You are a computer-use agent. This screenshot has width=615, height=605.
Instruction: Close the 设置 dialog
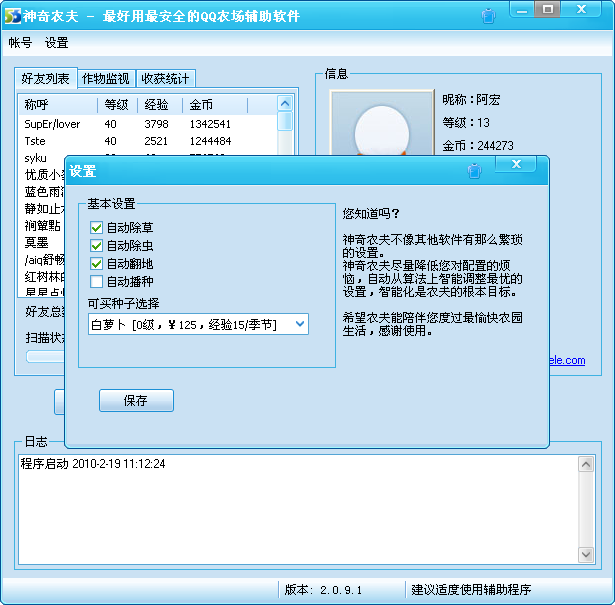pos(516,164)
